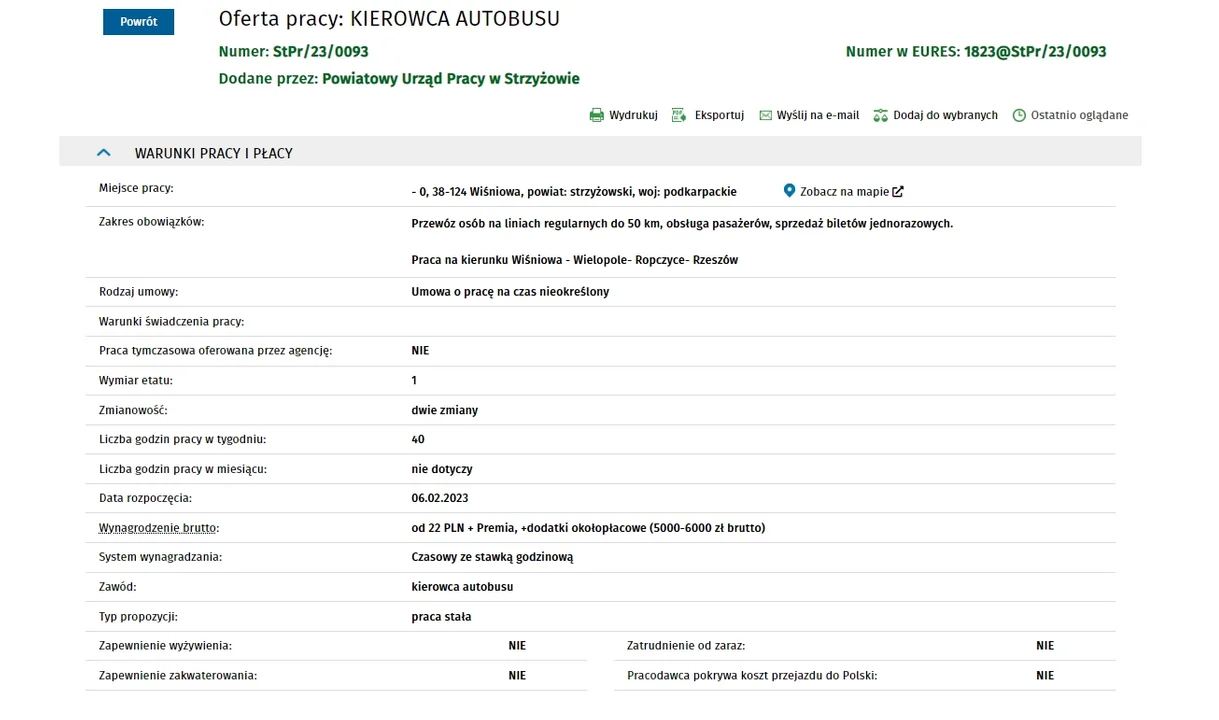Click the Eksportuj link
The image size is (1219, 720).
point(719,115)
